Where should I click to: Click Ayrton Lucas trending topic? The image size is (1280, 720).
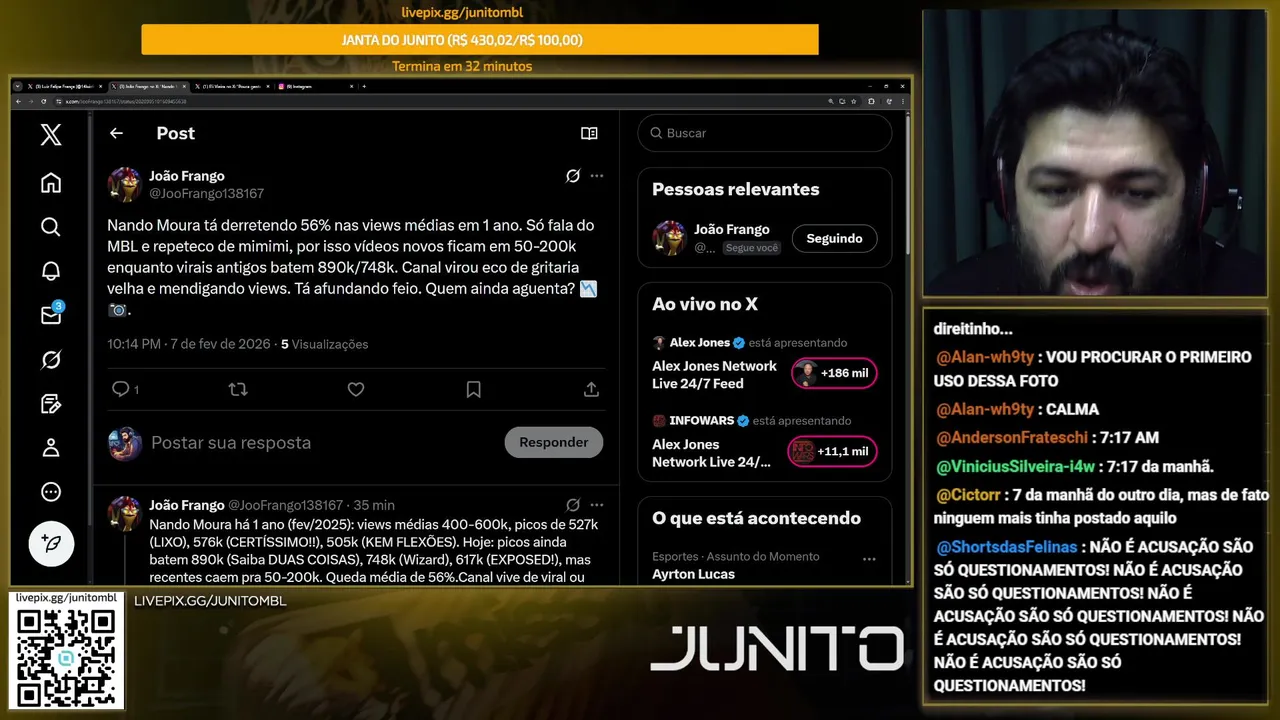point(693,574)
